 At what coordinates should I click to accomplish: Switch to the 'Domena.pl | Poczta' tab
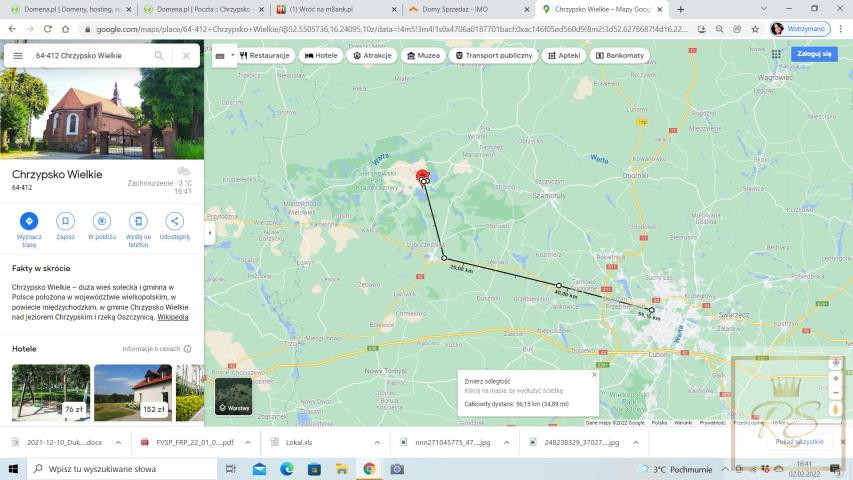coord(203,9)
